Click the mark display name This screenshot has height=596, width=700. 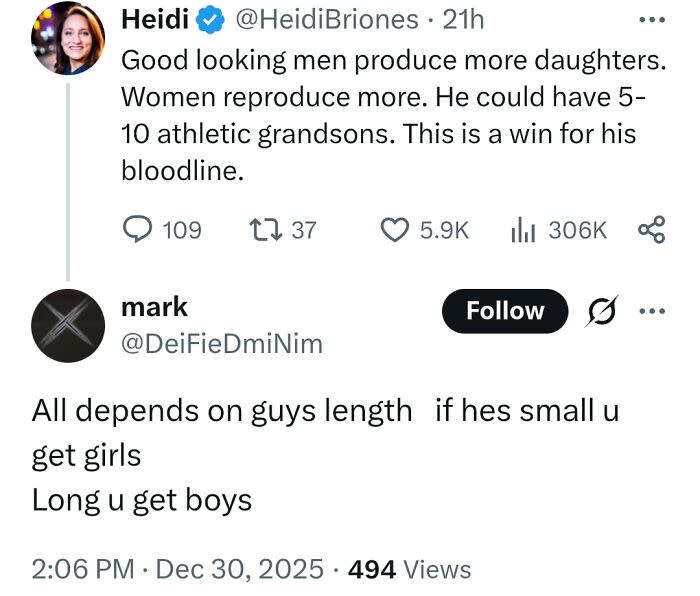click(x=154, y=307)
